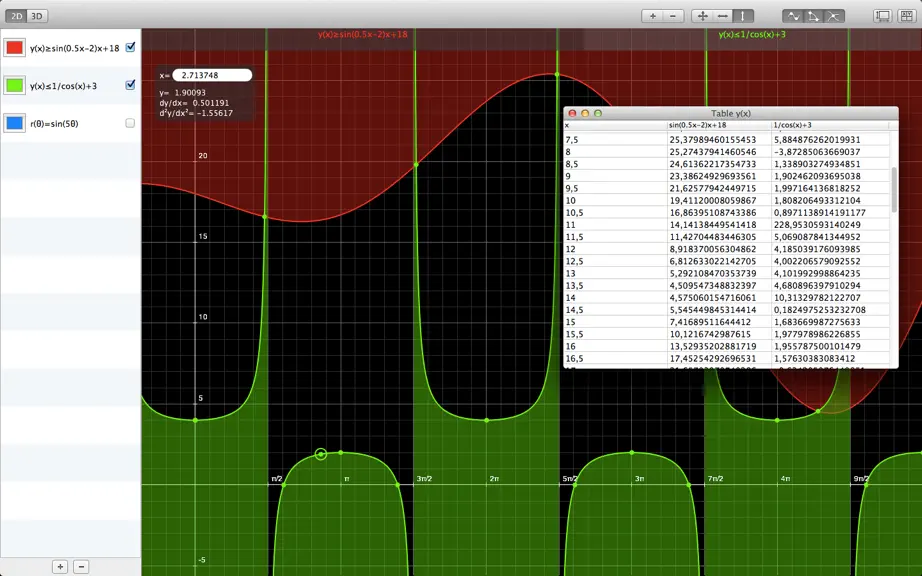The image size is (922, 576).
Task: Open the axis range settings icon
Action: pos(883,16)
